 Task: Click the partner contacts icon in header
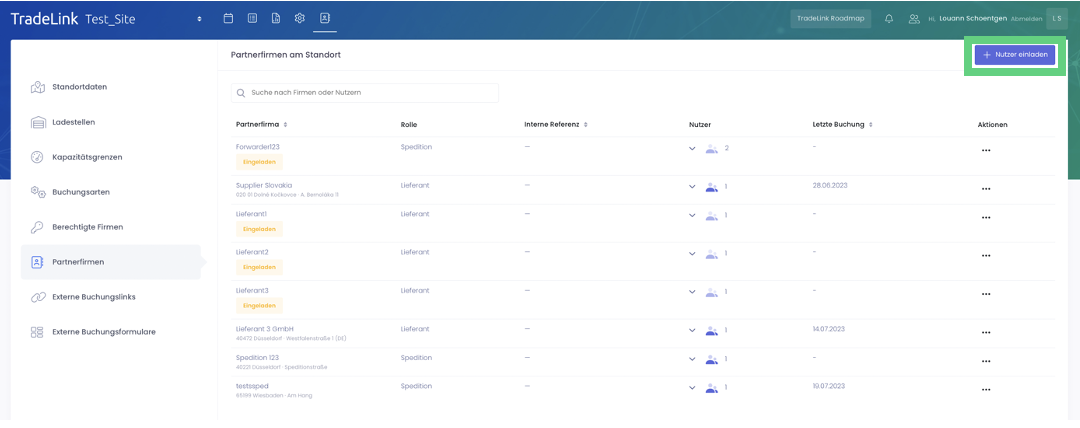pyautogui.click(x=324, y=18)
